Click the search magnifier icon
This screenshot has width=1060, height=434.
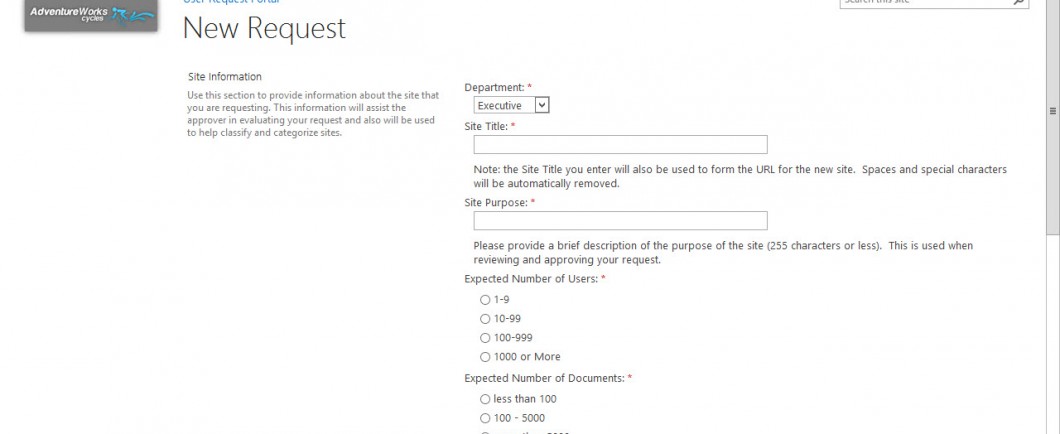pos(1019,3)
